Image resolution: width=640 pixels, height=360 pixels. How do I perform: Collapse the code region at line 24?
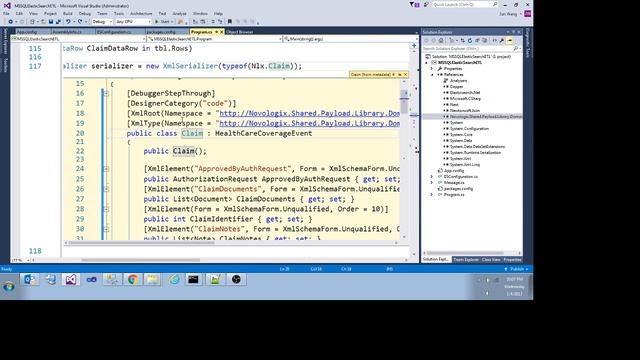click(106, 169)
